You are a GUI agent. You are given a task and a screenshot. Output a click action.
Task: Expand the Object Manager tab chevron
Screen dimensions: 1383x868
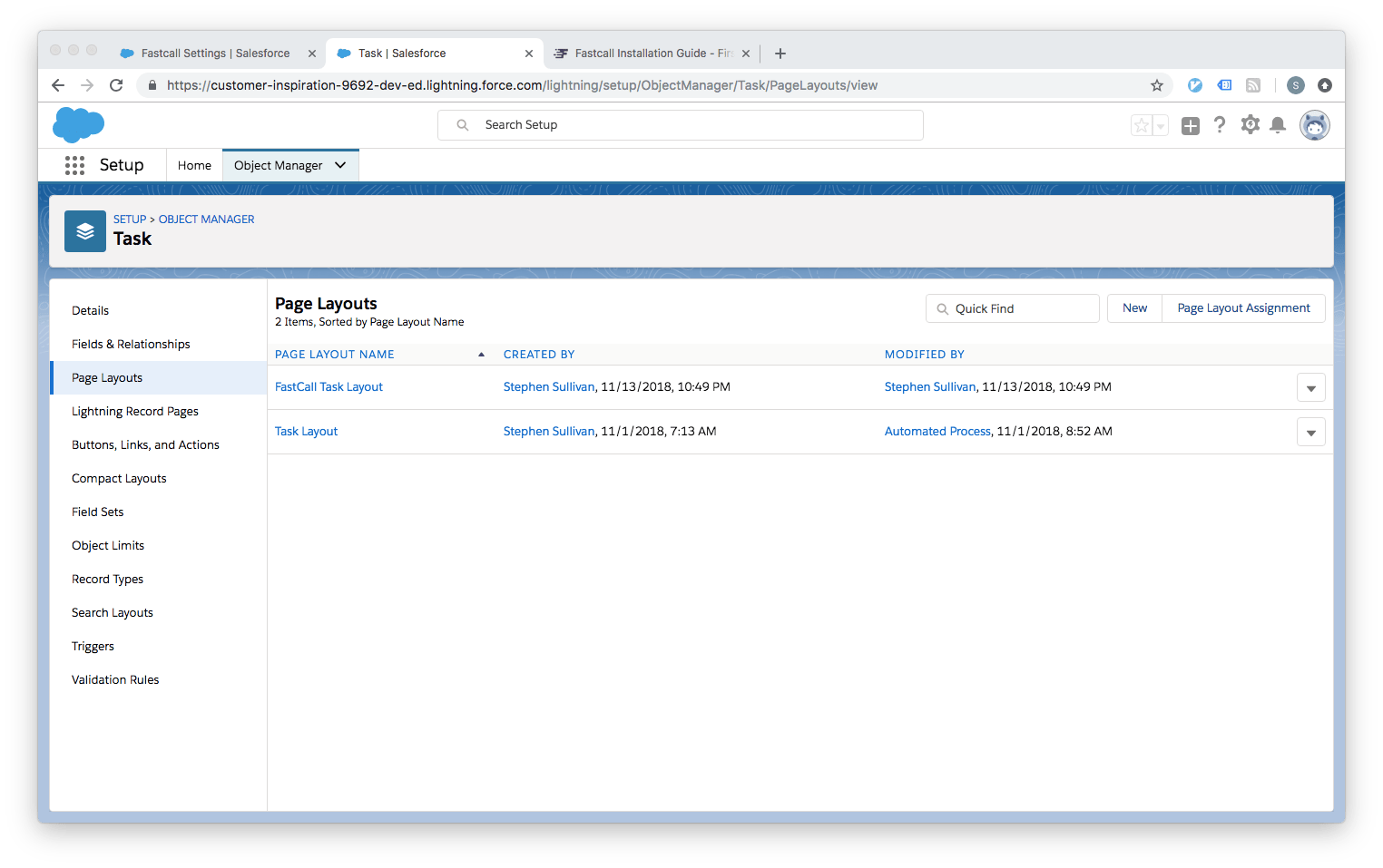pos(340,165)
